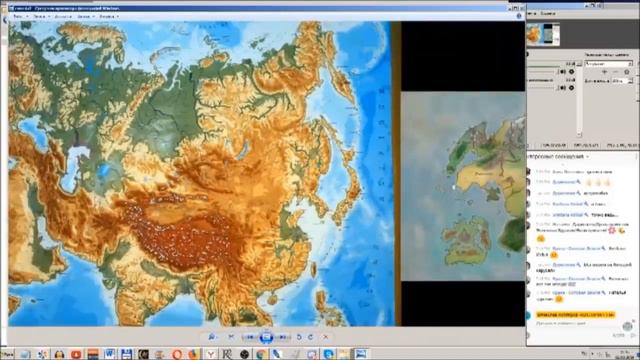Send the chat message with the arrow icon
Viewport: 640px width, 360px height.
click(x=633, y=336)
